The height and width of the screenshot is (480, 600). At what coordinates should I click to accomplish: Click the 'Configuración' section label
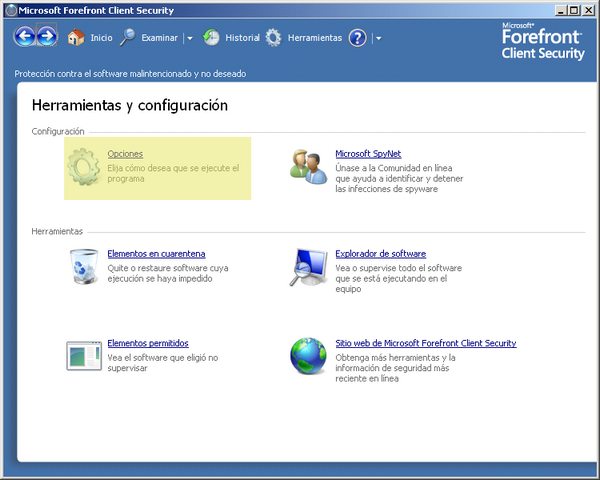[x=58, y=132]
